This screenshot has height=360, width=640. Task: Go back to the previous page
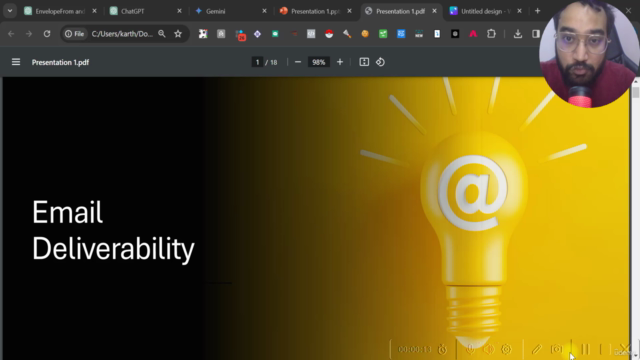point(11,34)
